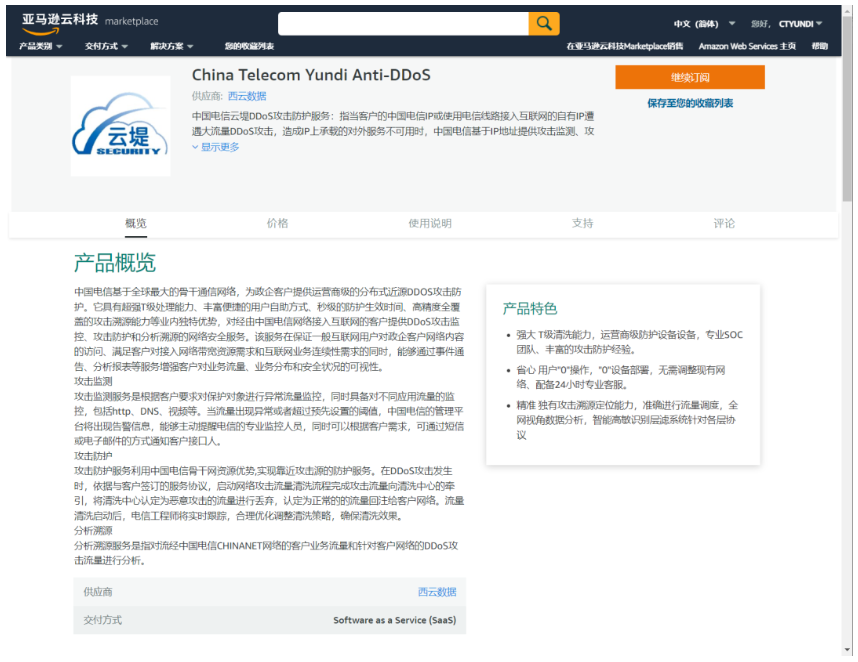Expand the 产品类别 dropdown menu

40,46
